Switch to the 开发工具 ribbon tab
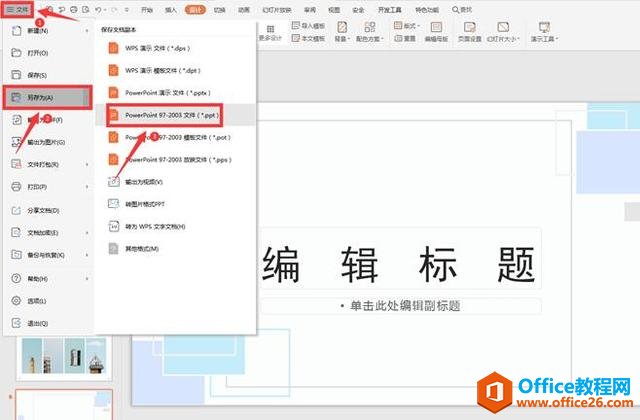 389,9
